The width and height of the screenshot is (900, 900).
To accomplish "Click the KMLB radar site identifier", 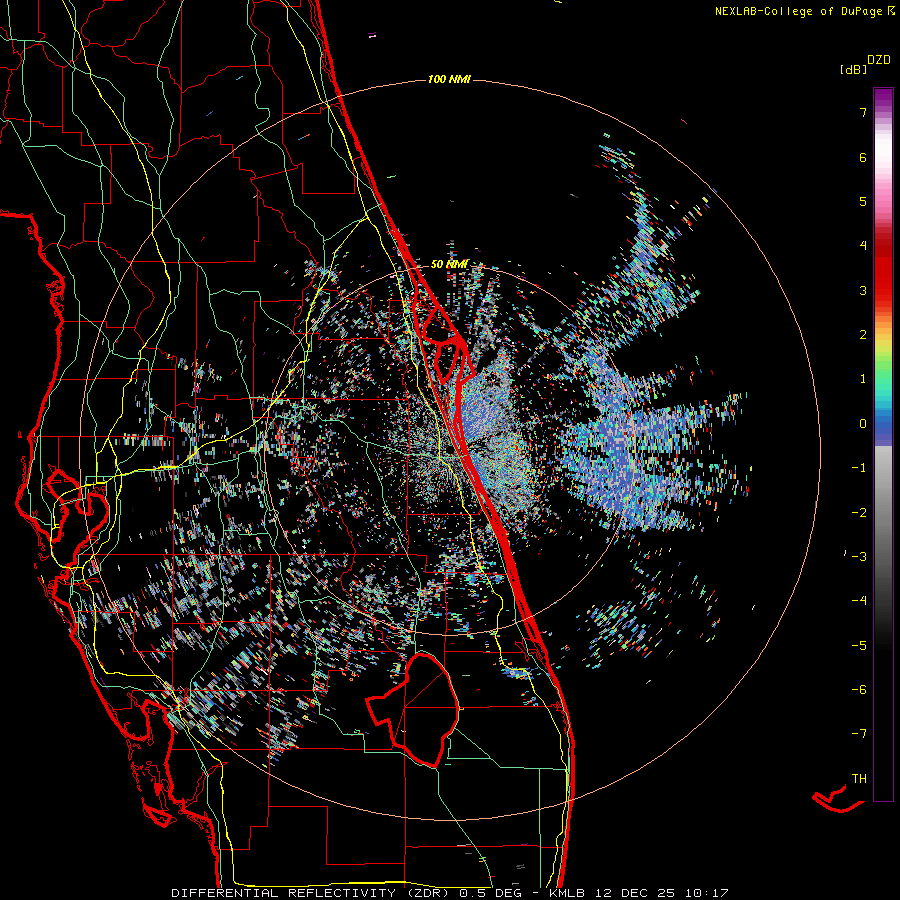I will tap(567, 893).
